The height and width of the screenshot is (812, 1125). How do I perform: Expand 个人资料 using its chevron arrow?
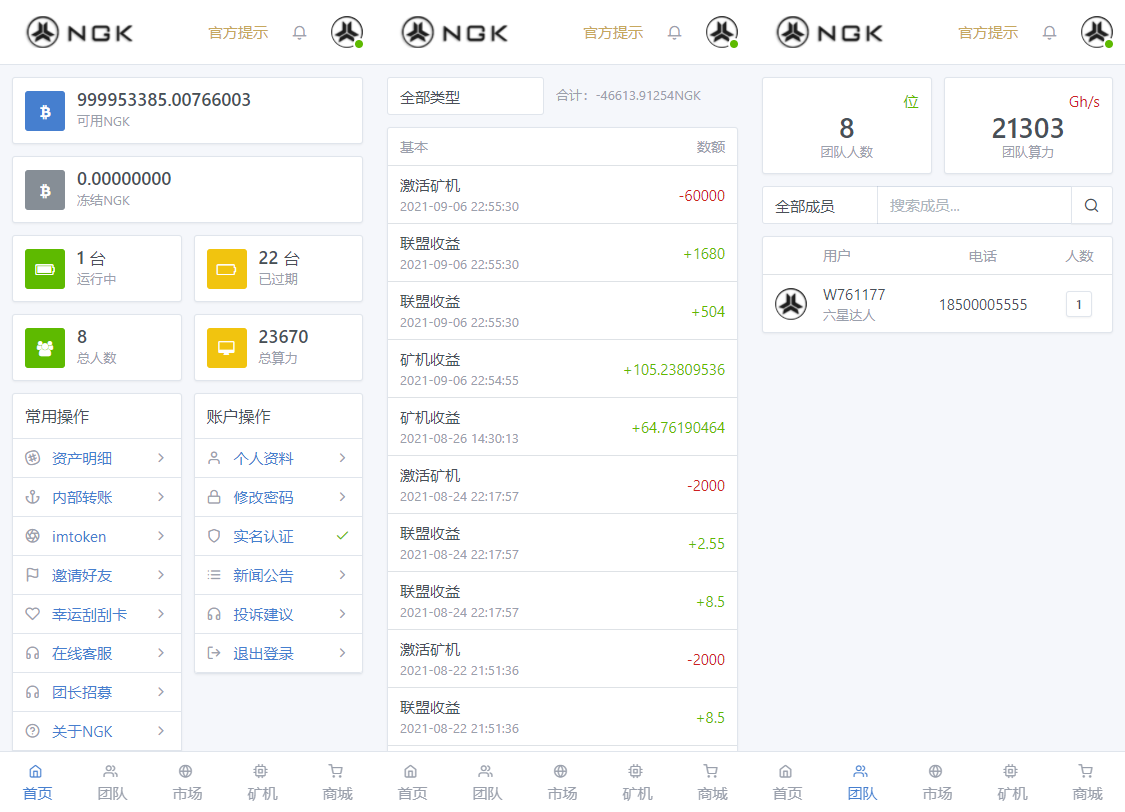(342, 458)
